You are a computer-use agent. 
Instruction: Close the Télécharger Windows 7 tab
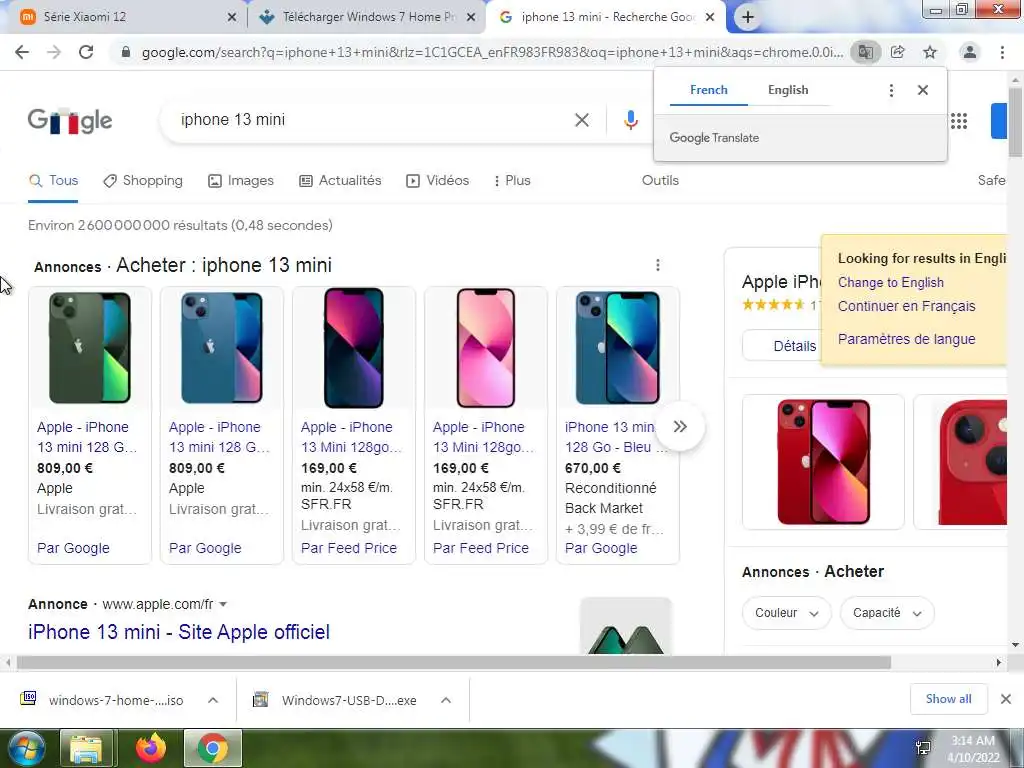pyautogui.click(x=471, y=18)
